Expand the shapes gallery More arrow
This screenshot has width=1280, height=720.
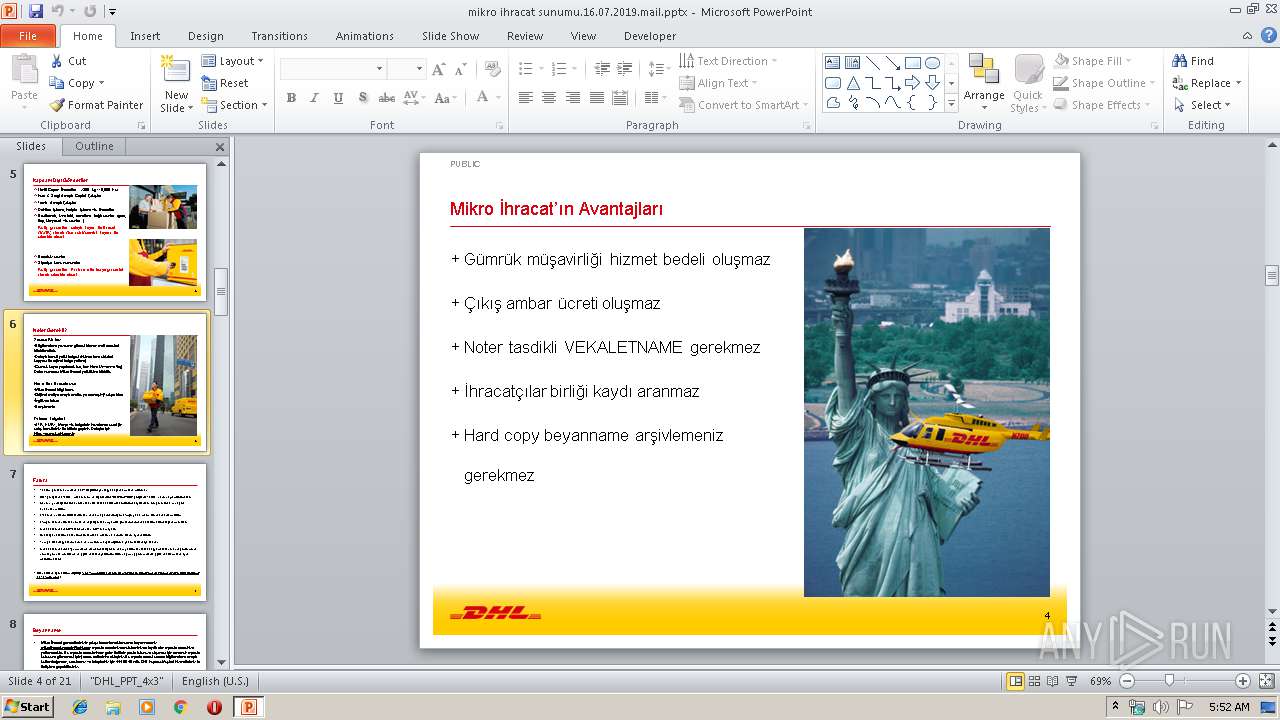coord(951,102)
